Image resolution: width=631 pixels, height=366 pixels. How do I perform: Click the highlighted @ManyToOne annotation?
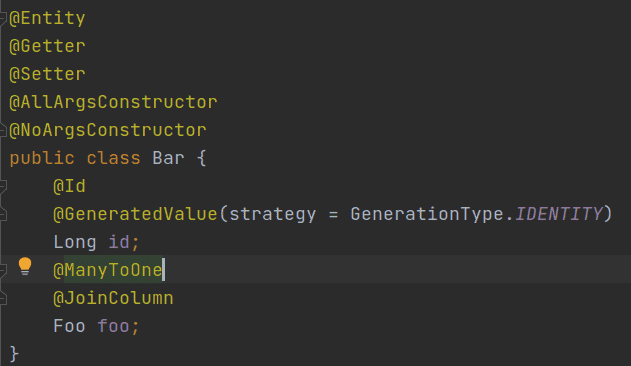[x=107, y=270]
